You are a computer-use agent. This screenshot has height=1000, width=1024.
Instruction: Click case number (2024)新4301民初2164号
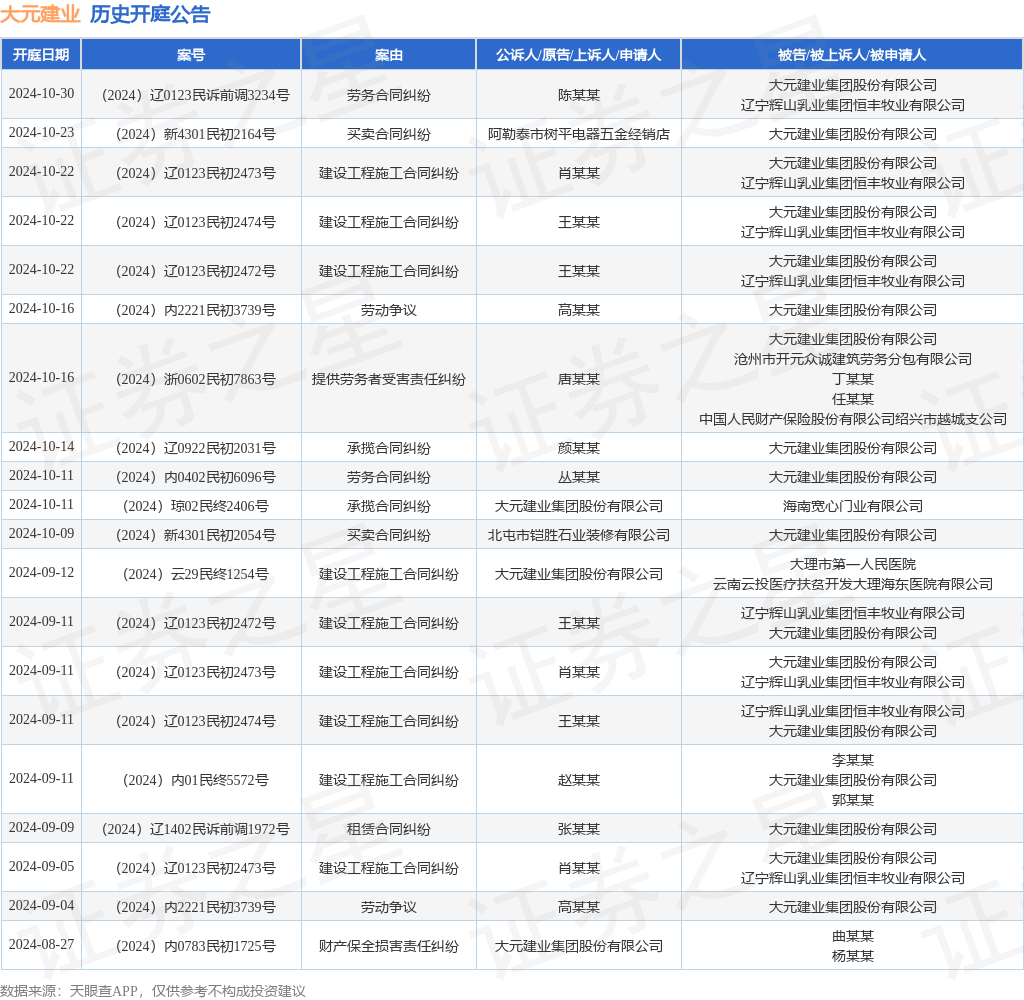(195, 135)
